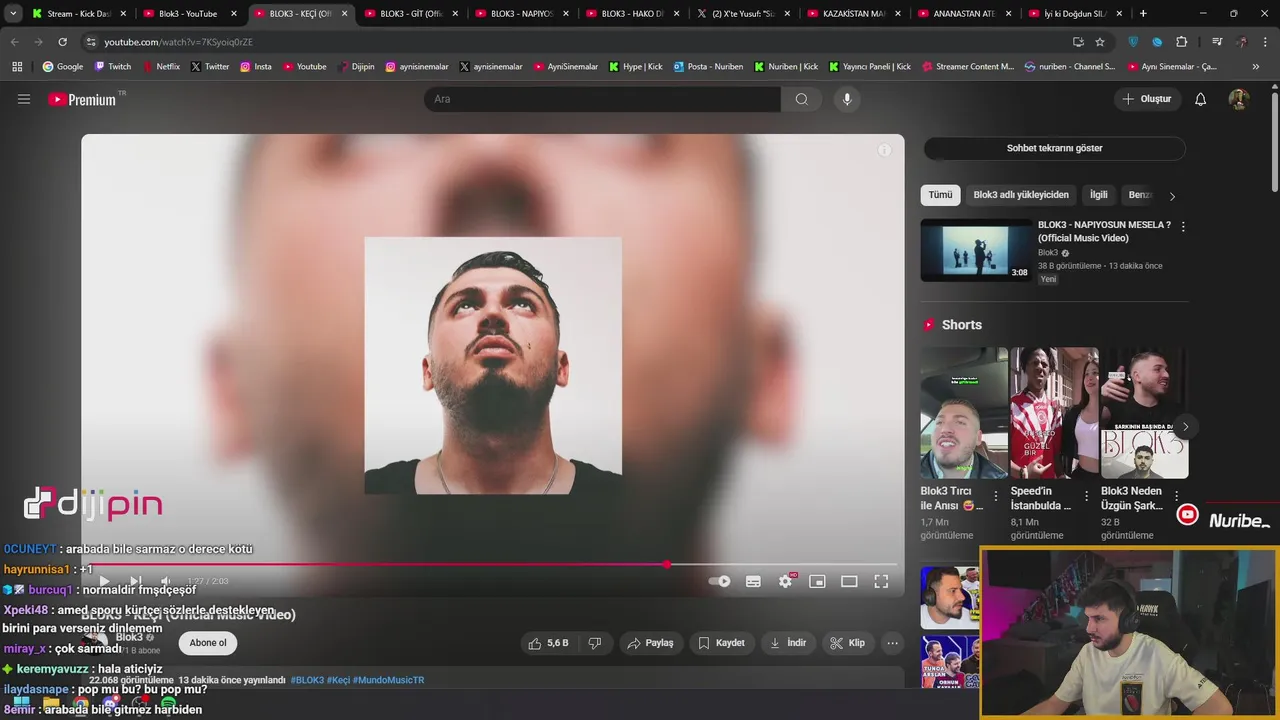Start voice search with microphone icon
The width and height of the screenshot is (1280, 720).
(847, 99)
